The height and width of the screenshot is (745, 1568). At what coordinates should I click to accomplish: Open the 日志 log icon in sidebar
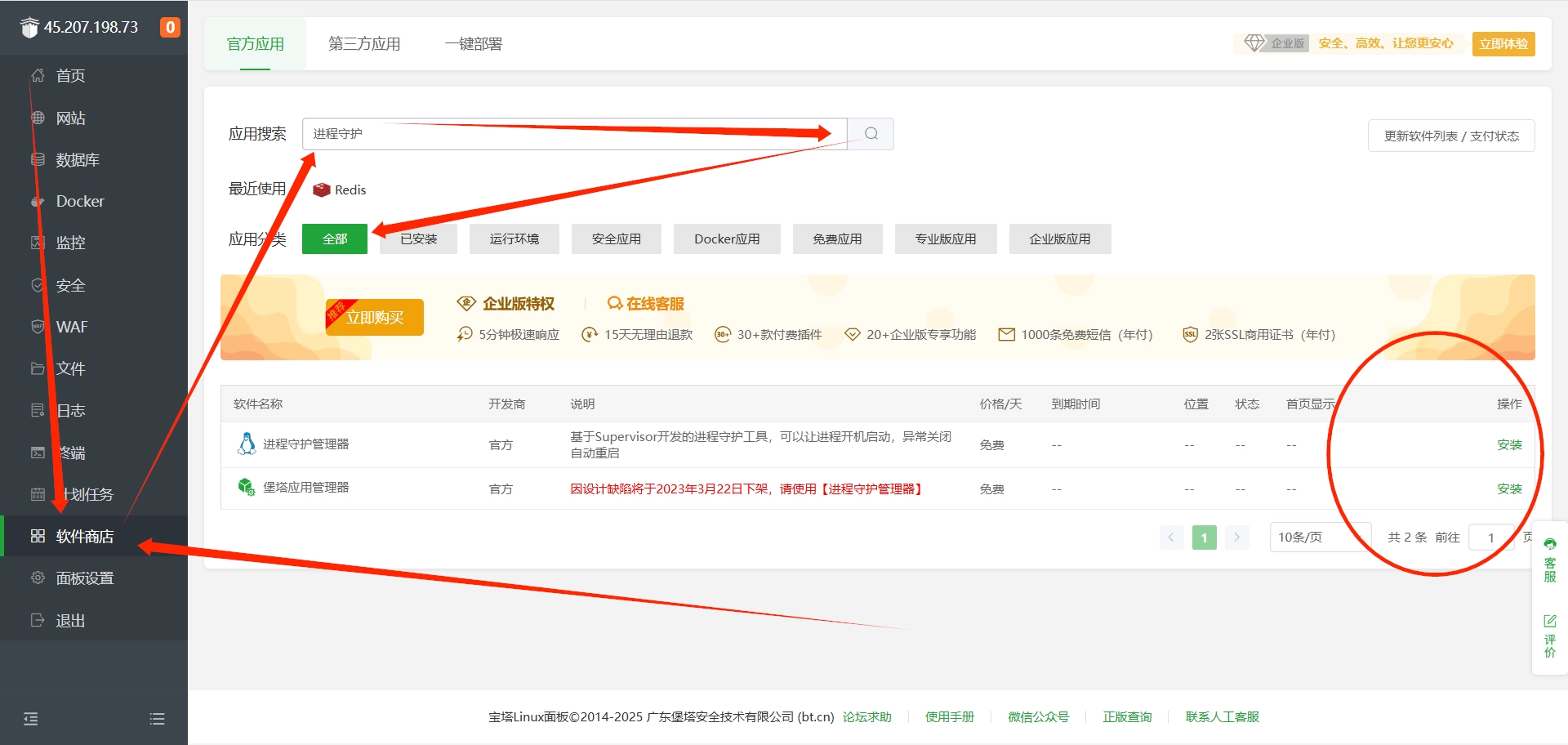point(38,410)
